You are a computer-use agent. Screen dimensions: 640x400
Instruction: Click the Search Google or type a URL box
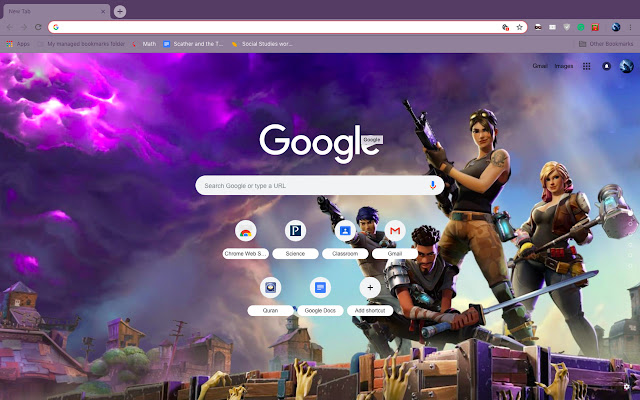click(320, 185)
